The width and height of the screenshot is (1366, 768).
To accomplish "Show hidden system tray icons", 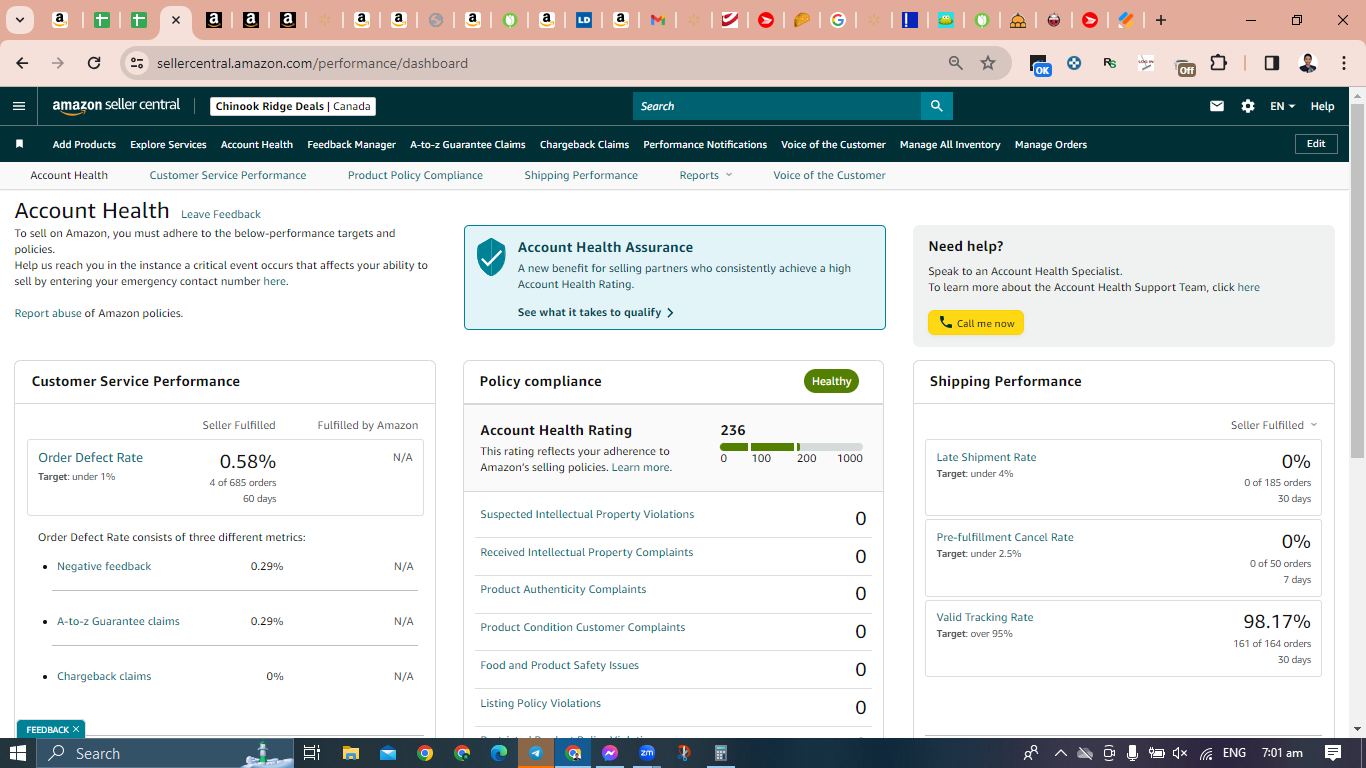I will coord(1060,753).
